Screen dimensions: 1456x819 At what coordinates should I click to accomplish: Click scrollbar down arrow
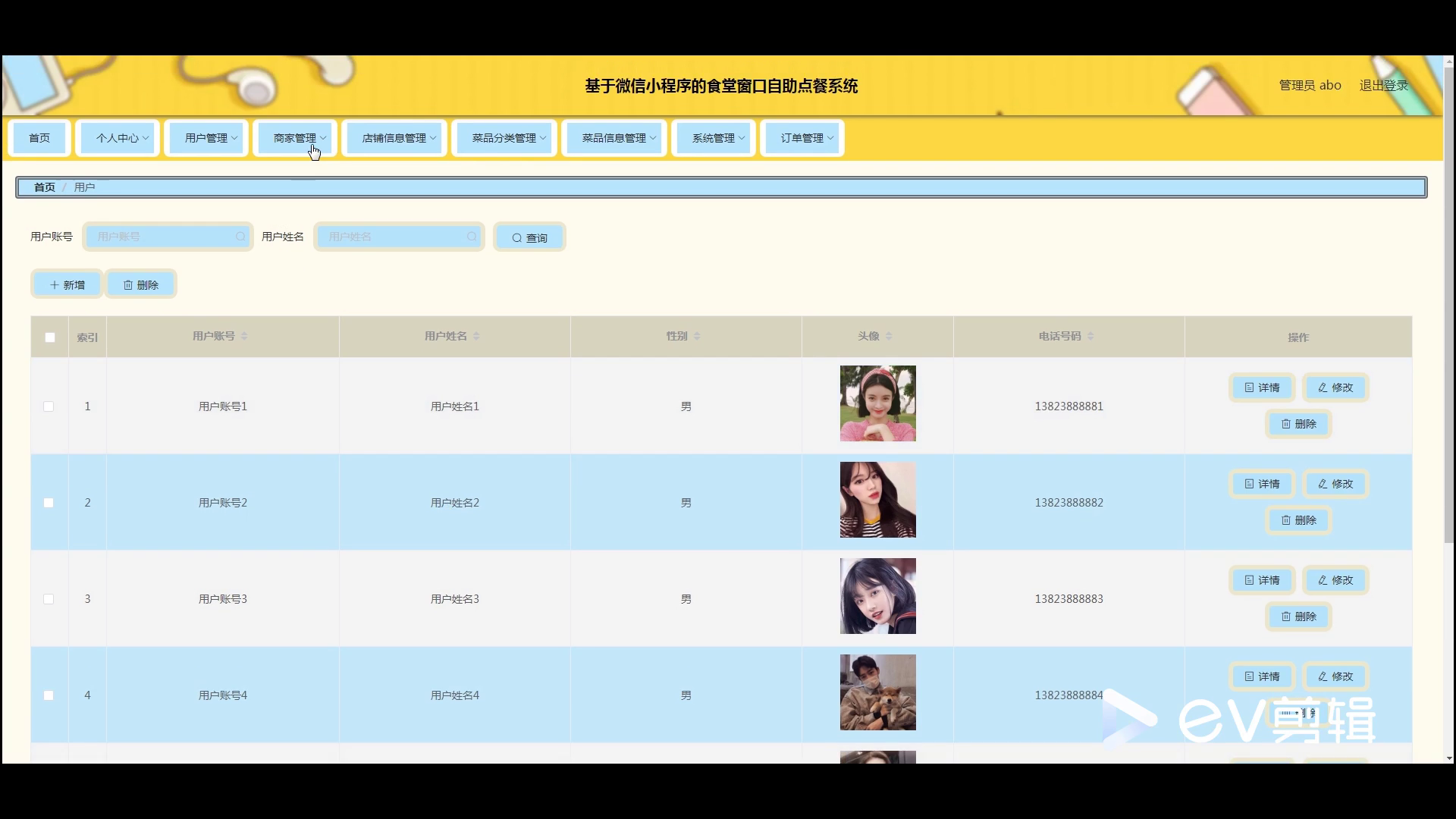pyautogui.click(x=1449, y=758)
